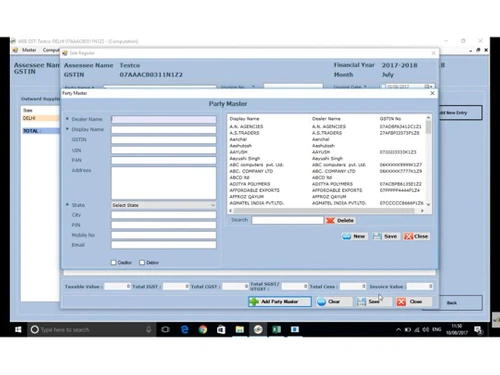Viewport: 500px width, 375px height.
Task: Click into the PAN input field
Action: point(163,160)
